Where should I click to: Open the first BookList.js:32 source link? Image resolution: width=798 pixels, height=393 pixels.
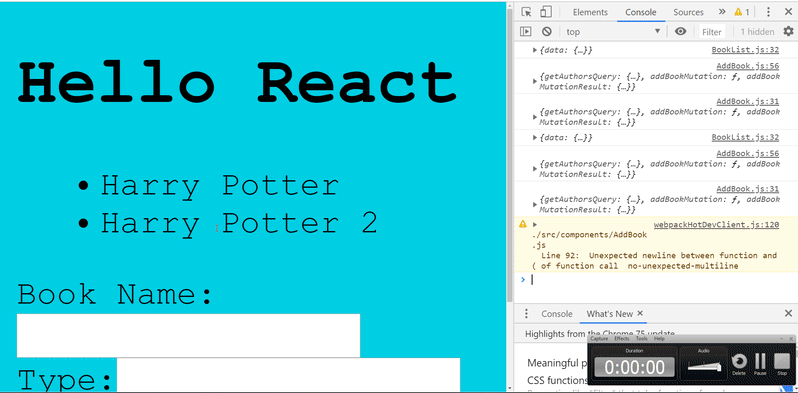pos(745,50)
